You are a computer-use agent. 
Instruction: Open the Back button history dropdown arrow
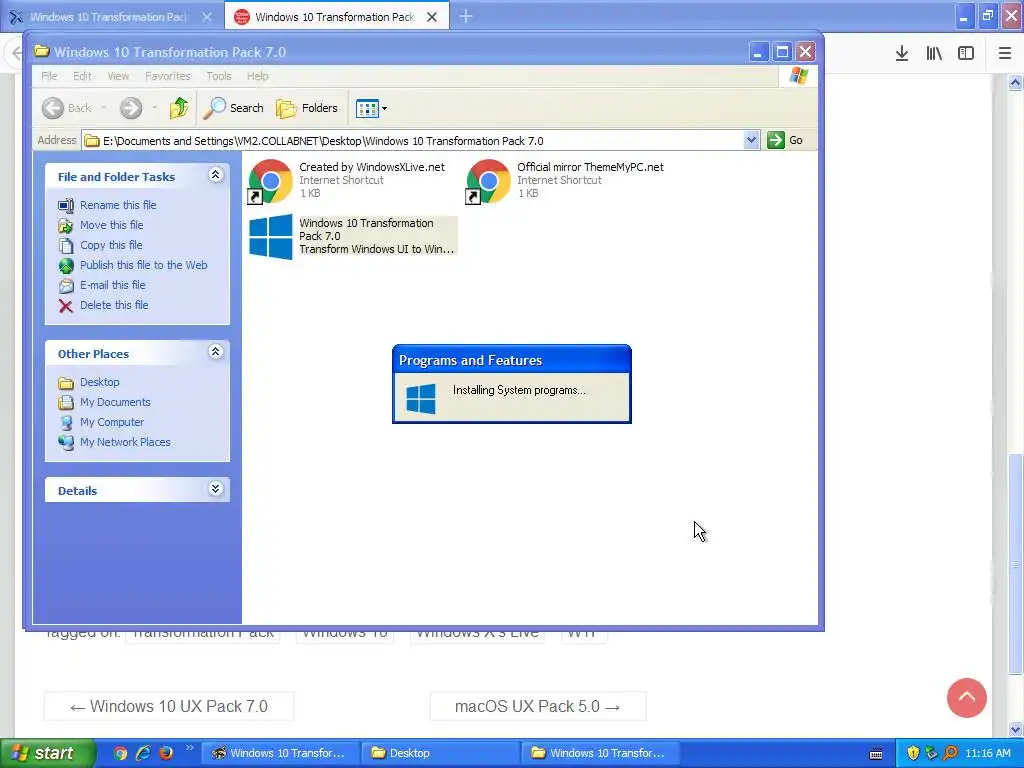tap(103, 108)
